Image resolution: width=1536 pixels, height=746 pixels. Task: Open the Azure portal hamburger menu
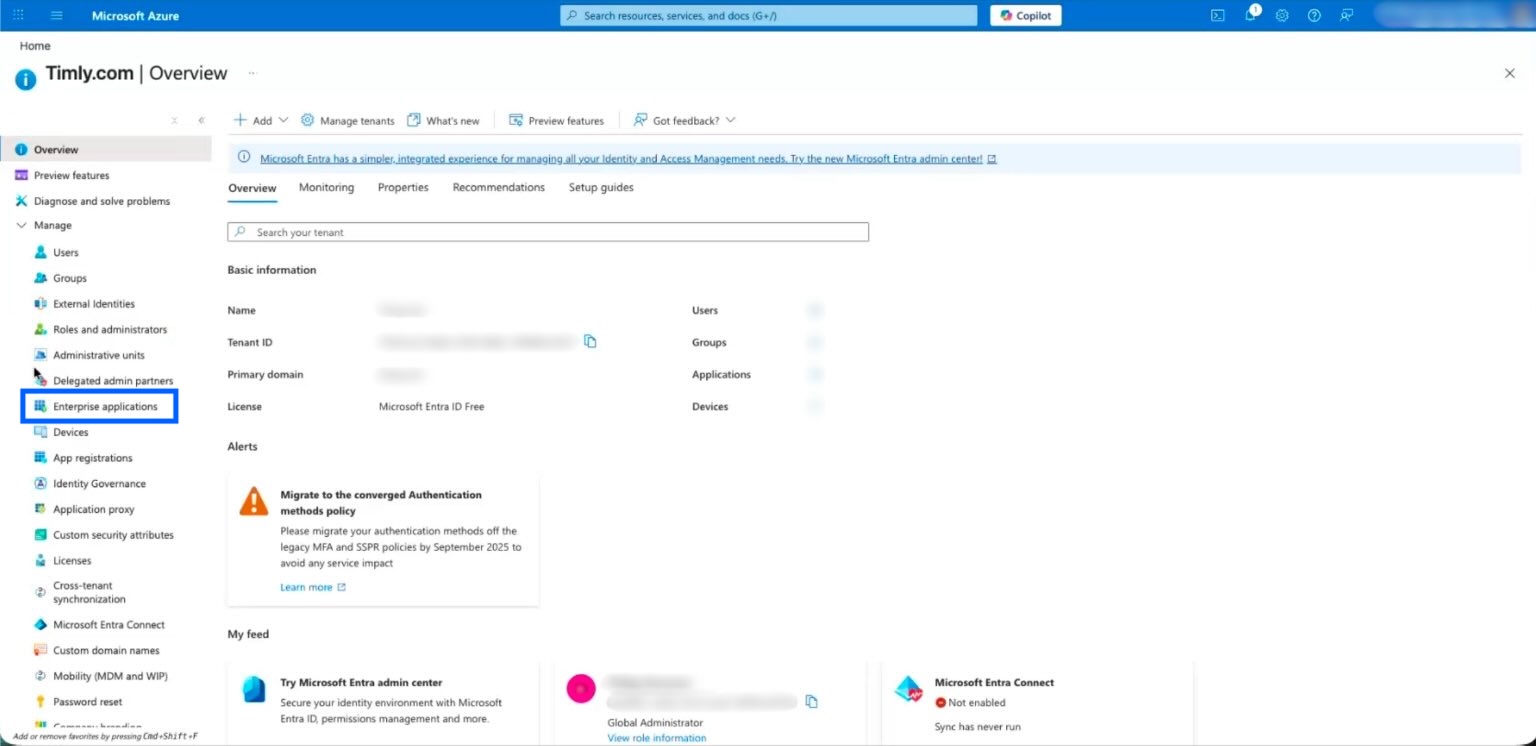point(57,15)
